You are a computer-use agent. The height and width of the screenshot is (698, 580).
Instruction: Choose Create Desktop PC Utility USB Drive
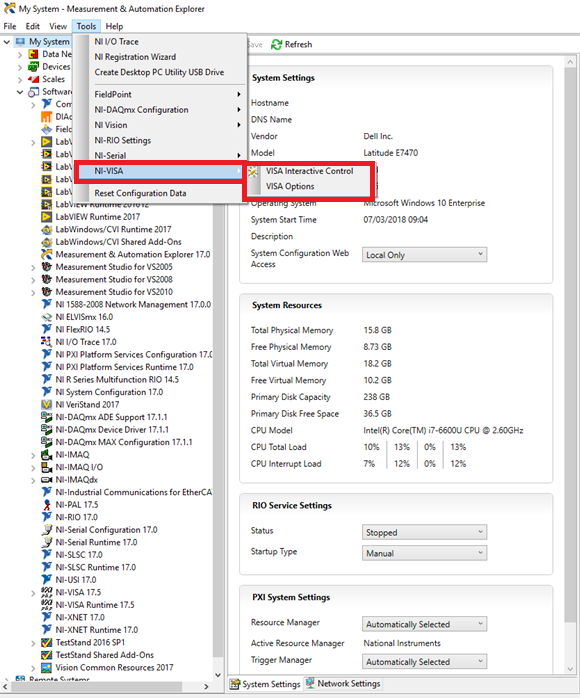point(160,72)
